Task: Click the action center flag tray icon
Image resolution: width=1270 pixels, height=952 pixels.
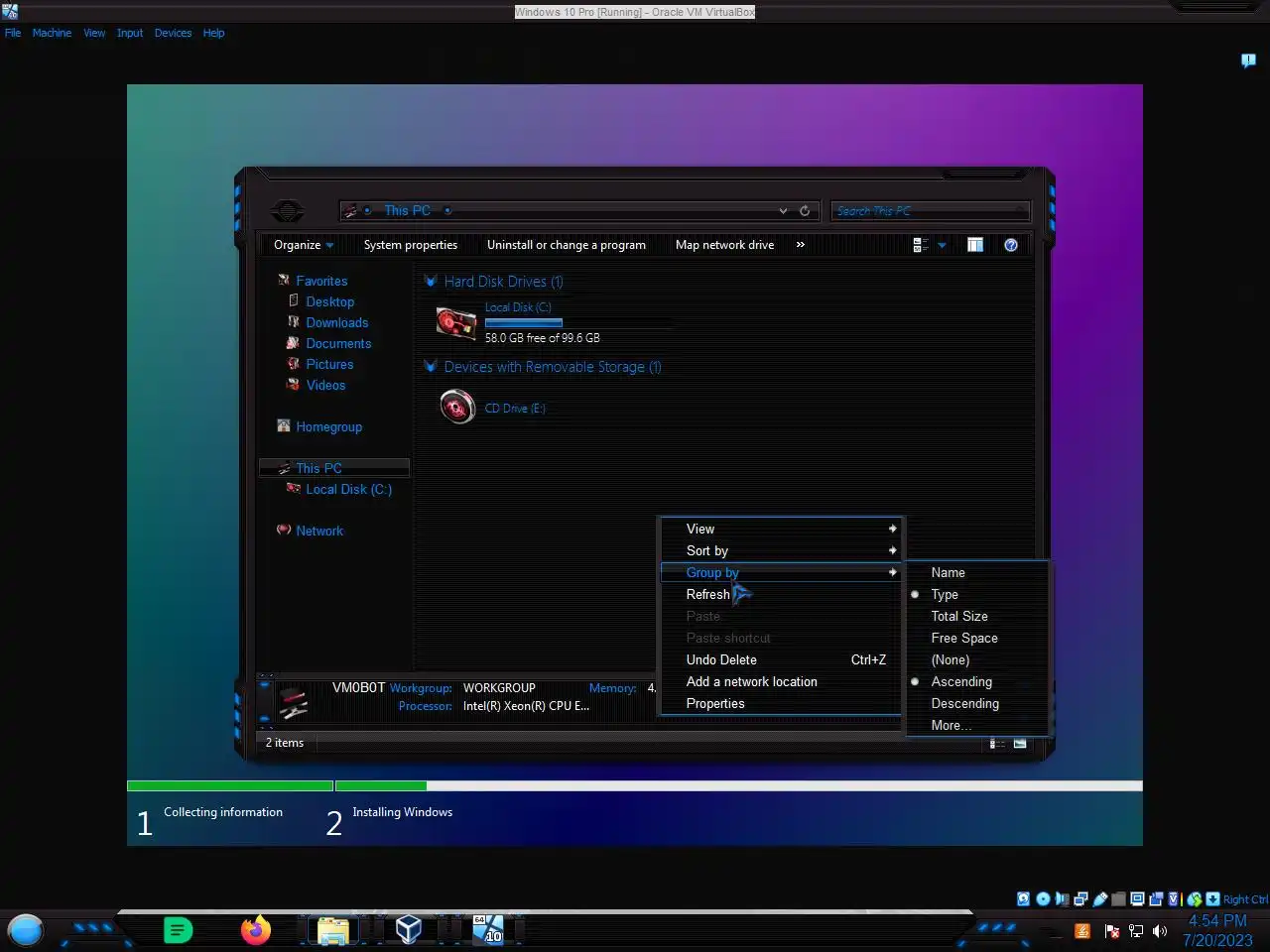Action: pyautogui.click(x=1111, y=931)
